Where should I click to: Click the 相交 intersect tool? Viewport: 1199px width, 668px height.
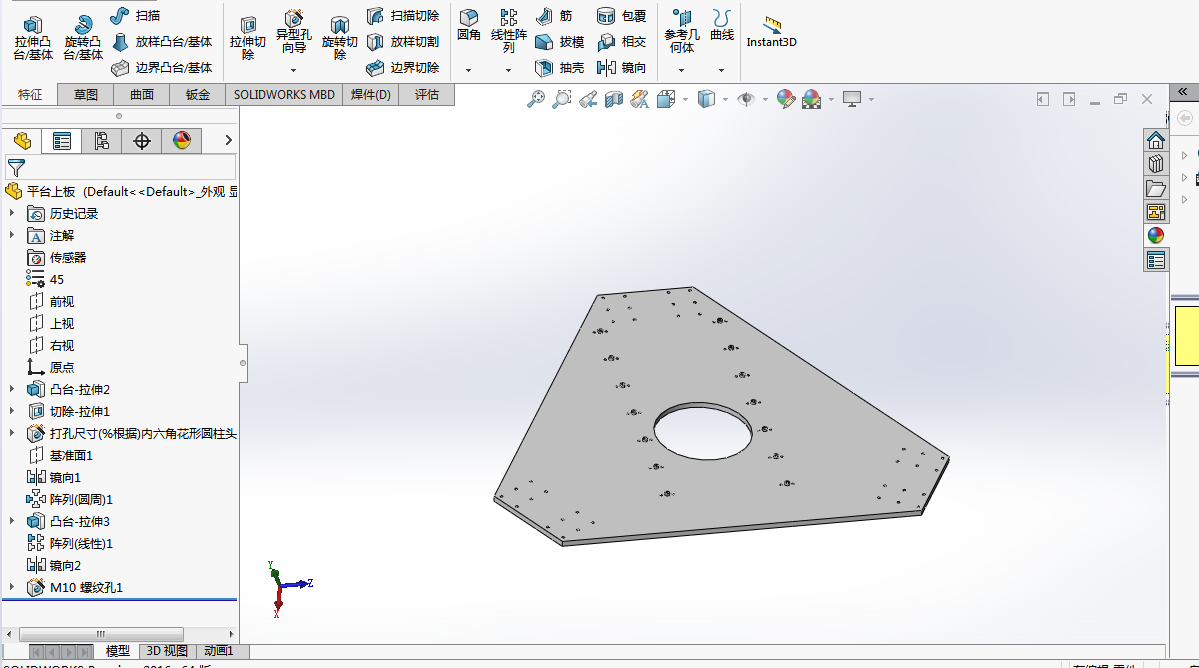(x=621, y=42)
